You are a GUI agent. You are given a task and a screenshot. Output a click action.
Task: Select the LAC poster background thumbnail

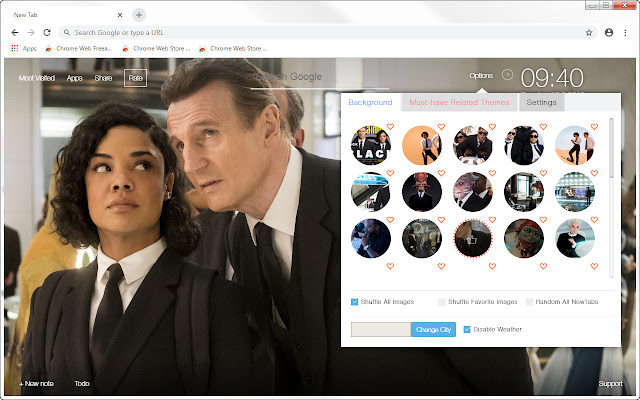click(371, 145)
